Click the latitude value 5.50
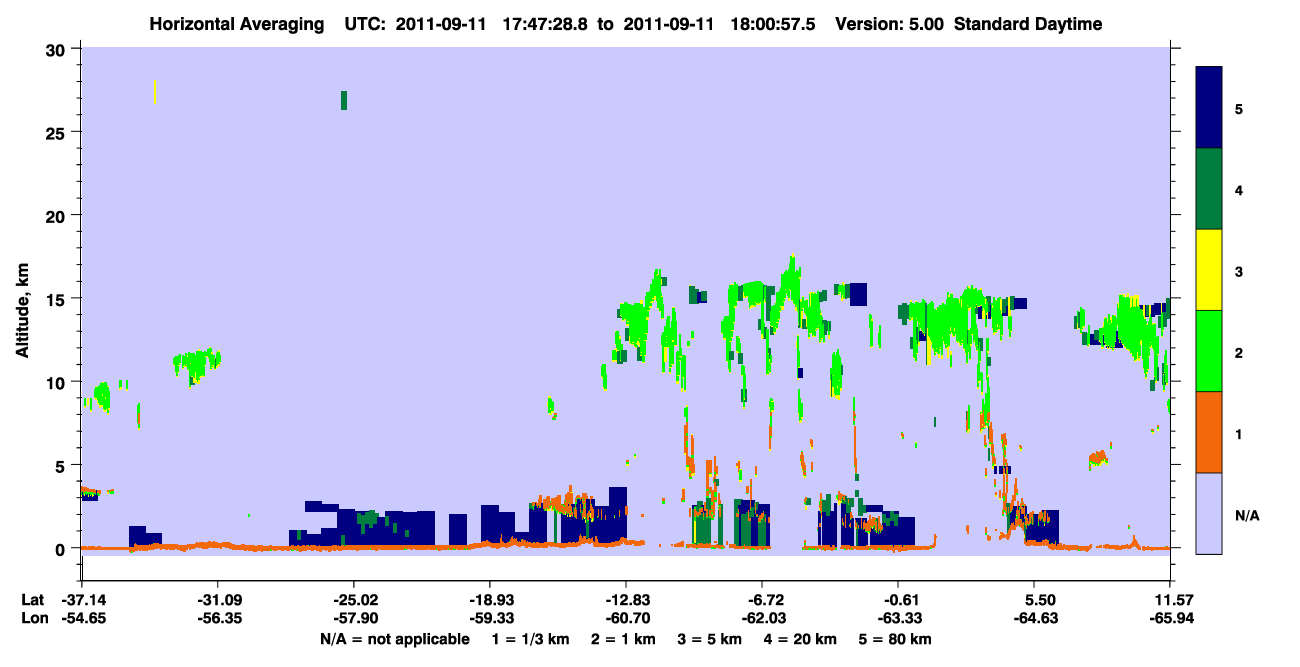The image size is (1300, 667). (1040, 599)
